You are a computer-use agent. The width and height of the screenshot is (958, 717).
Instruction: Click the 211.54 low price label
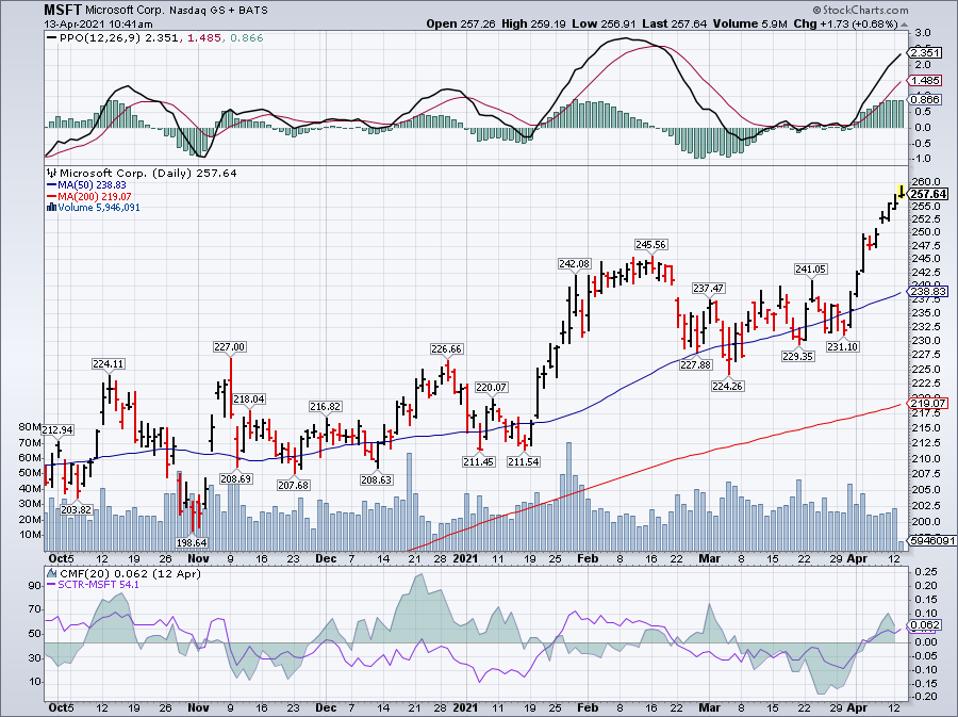524,462
